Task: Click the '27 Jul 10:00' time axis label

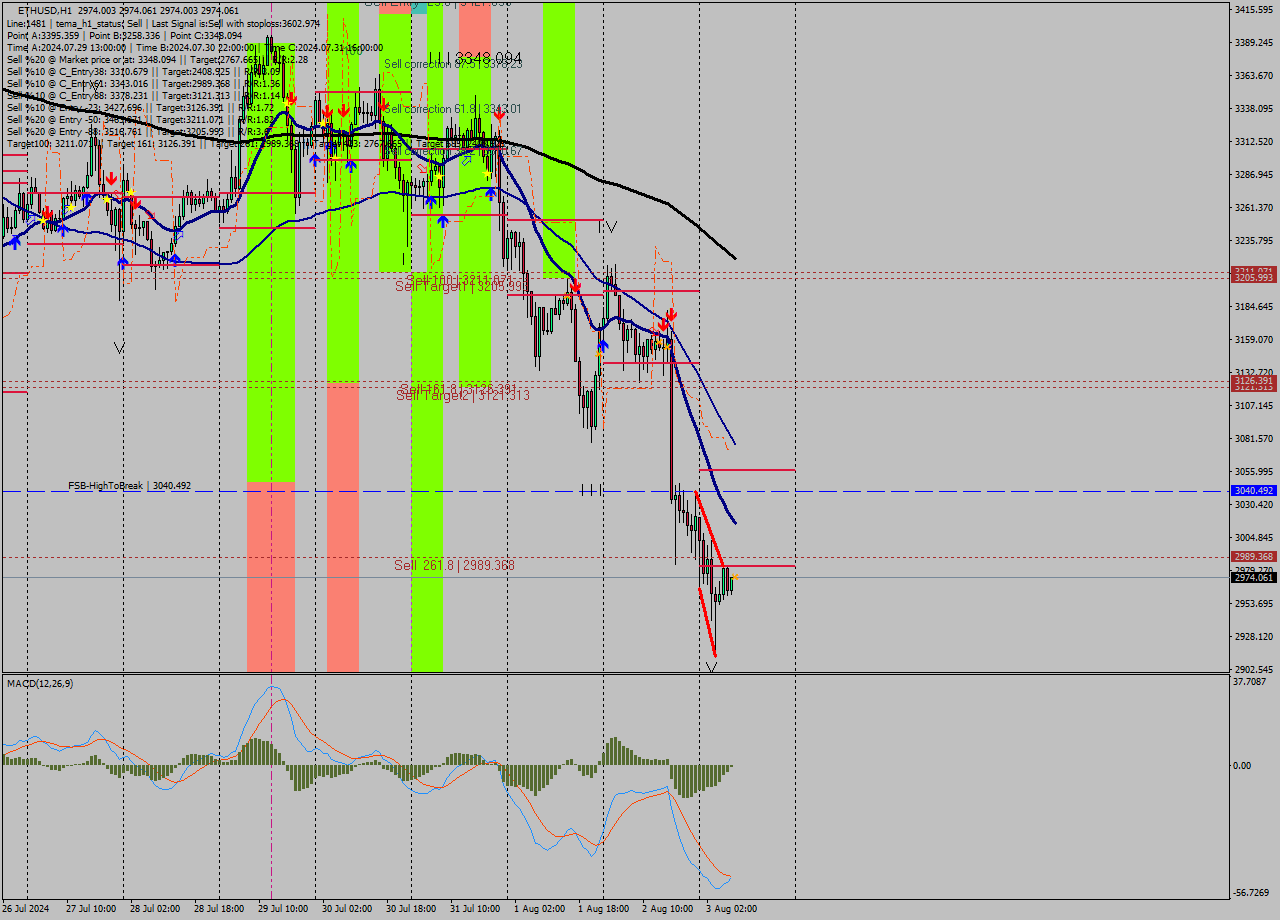Action: click(x=91, y=909)
